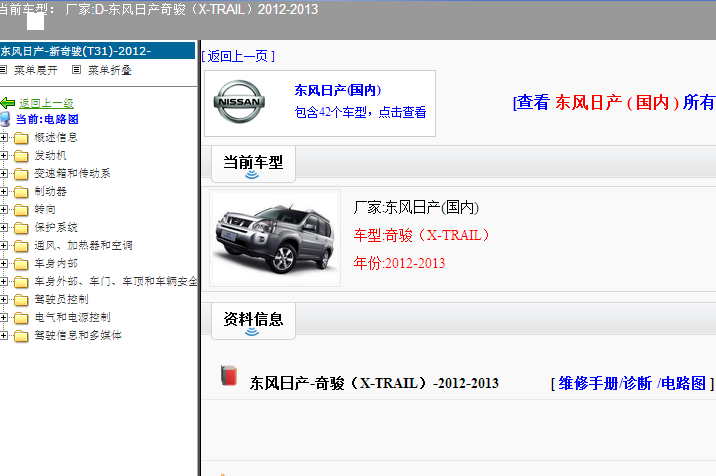Expand the 驾驶员控制 tree node
The height and width of the screenshot is (476, 716).
tap(4, 300)
